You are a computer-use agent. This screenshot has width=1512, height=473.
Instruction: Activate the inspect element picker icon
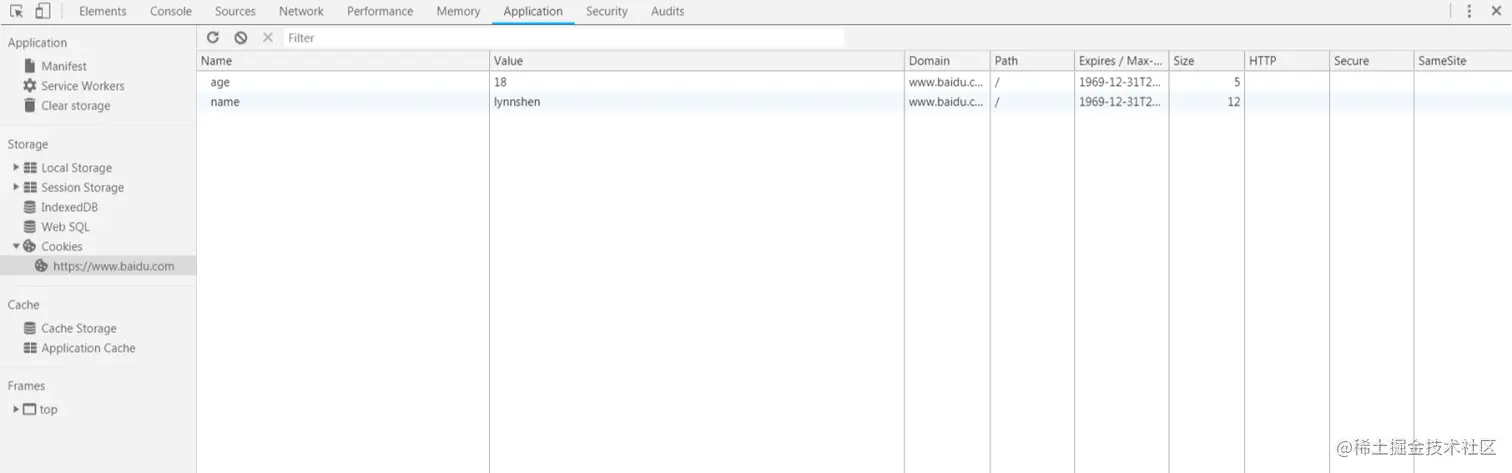tap(17, 11)
